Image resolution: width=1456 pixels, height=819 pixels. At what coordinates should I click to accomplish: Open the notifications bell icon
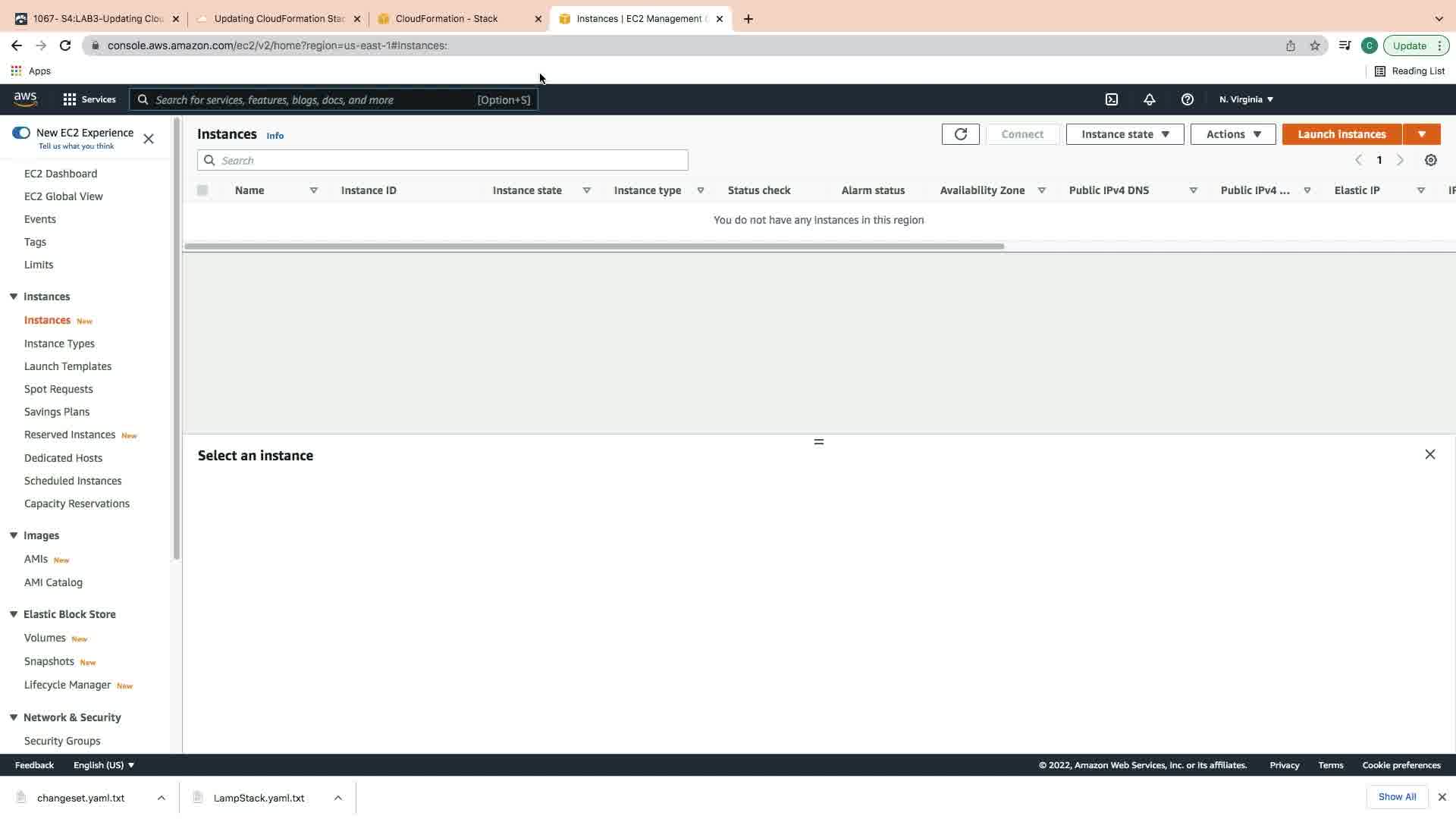[x=1150, y=99]
